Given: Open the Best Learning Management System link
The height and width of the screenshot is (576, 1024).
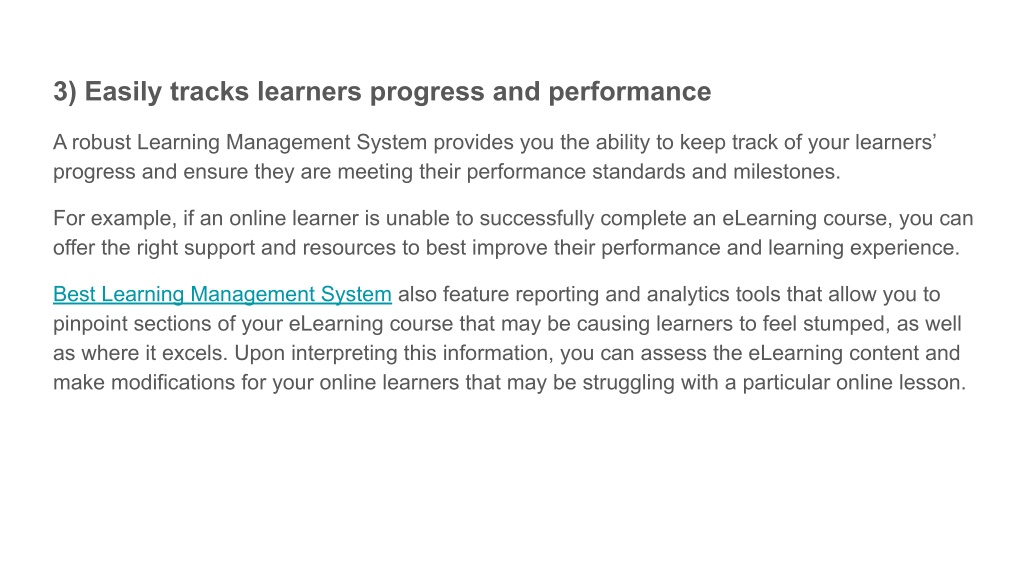Looking at the screenshot, I should click(222, 294).
